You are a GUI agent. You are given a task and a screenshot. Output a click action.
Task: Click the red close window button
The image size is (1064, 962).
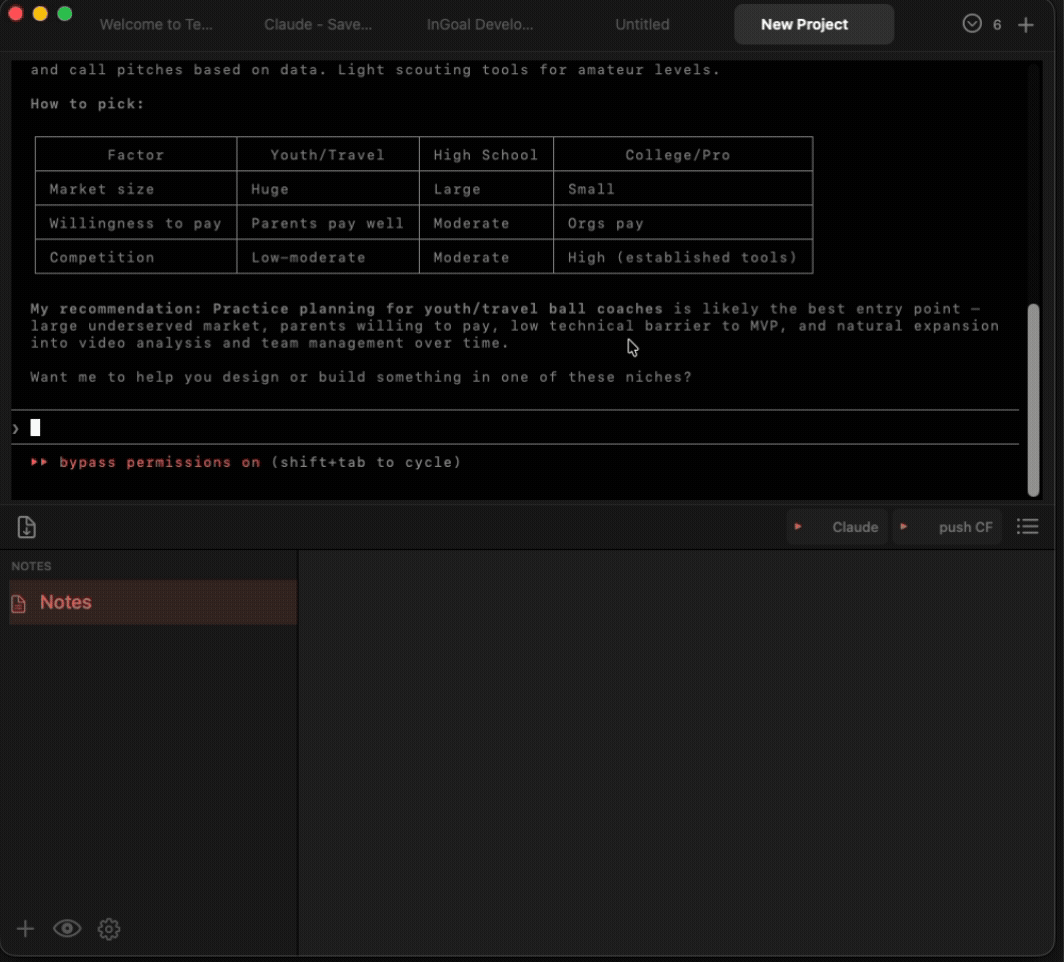point(15,14)
